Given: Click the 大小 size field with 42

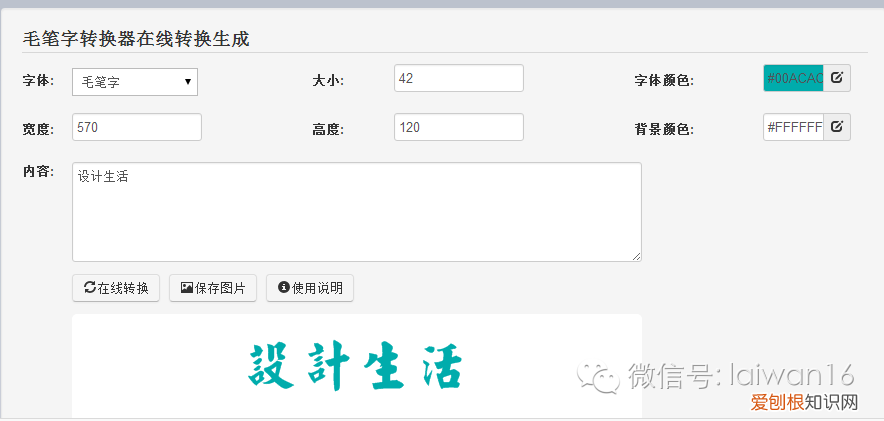Looking at the screenshot, I should point(459,78).
